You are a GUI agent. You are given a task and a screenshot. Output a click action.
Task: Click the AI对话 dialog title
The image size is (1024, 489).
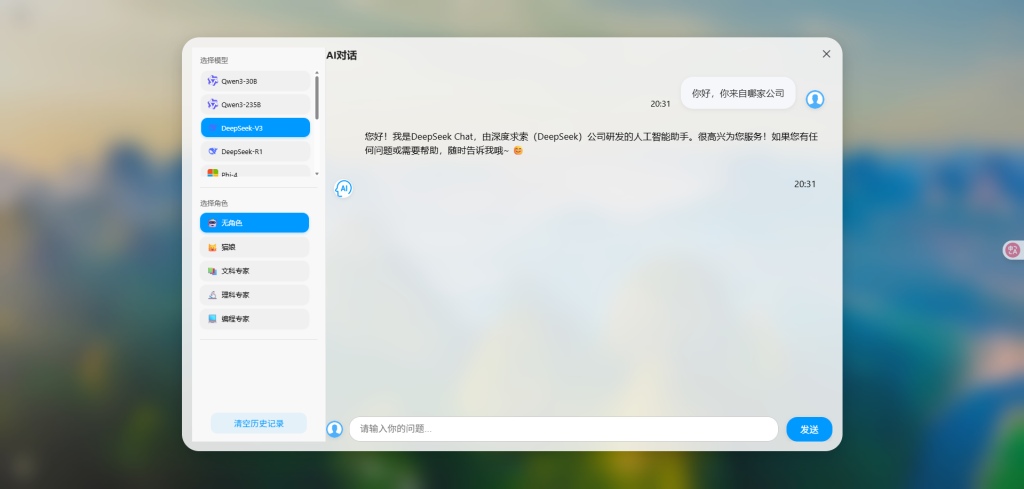point(342,55)
